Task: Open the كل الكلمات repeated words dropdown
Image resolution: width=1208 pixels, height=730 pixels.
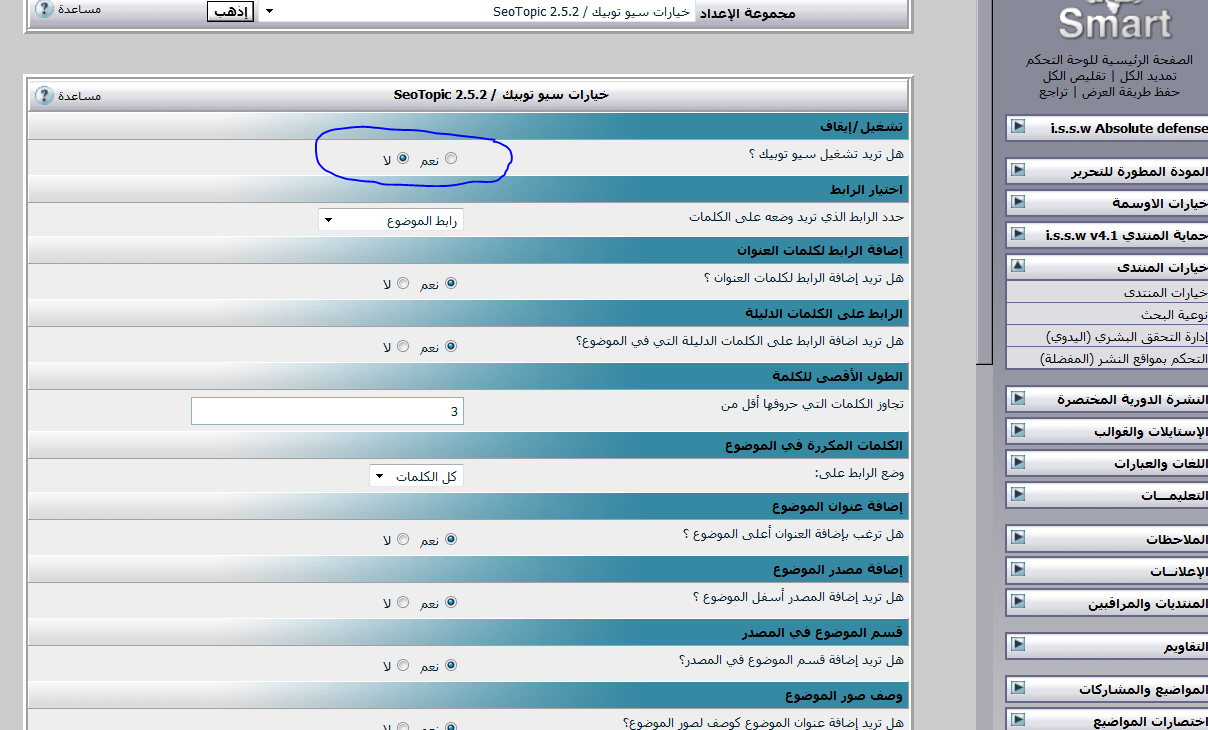Action: (x=416, y=476)
